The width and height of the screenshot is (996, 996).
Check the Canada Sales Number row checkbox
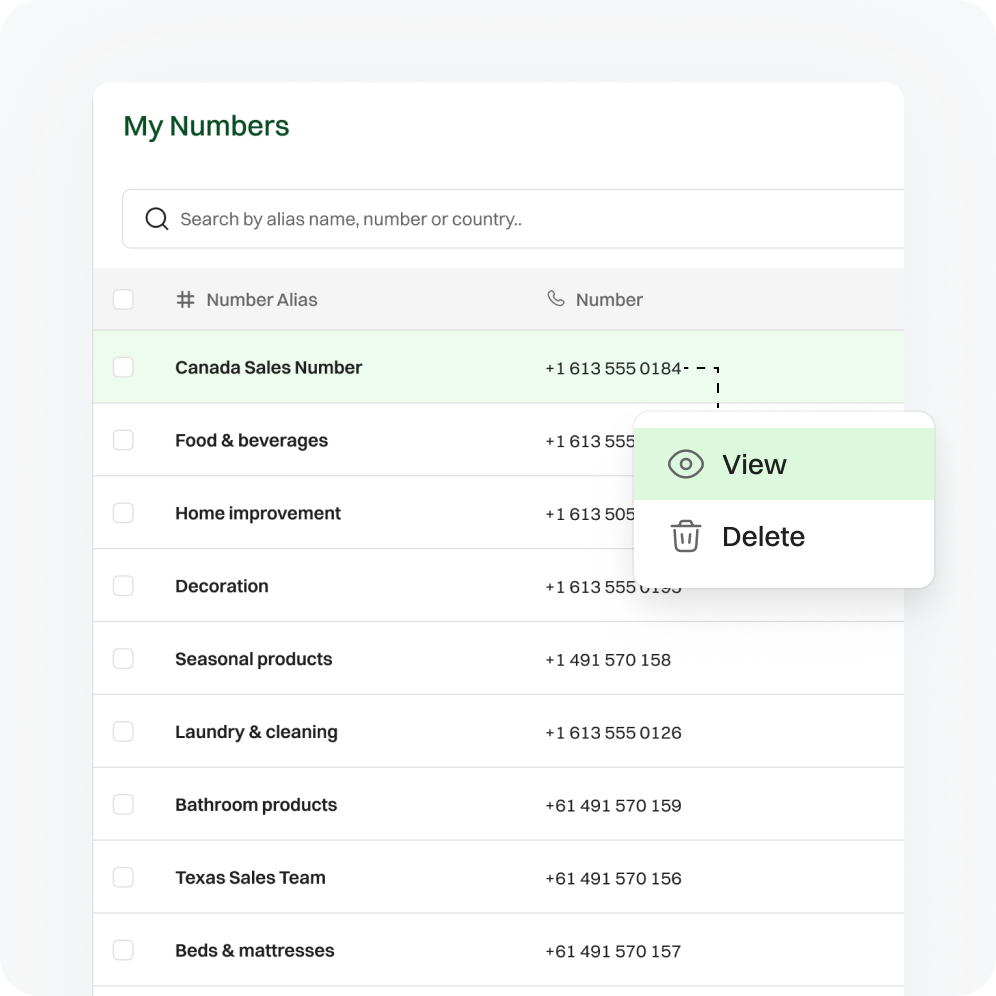(x=123, y=367)
